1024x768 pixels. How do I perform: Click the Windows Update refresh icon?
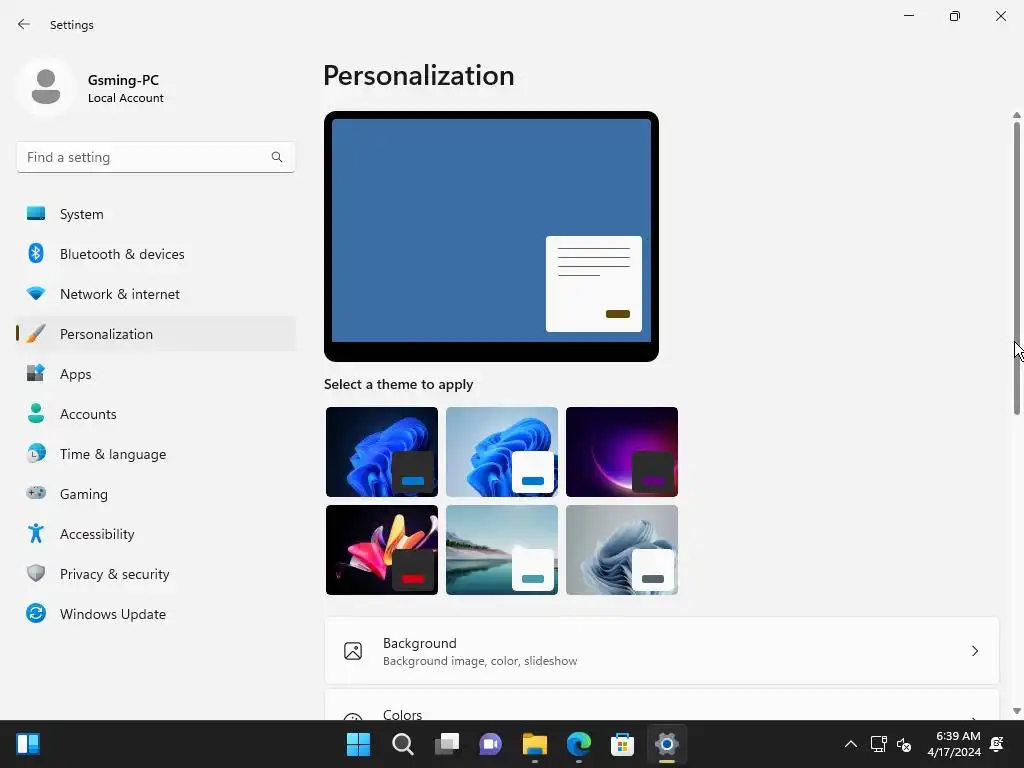(x=36, y=613)
